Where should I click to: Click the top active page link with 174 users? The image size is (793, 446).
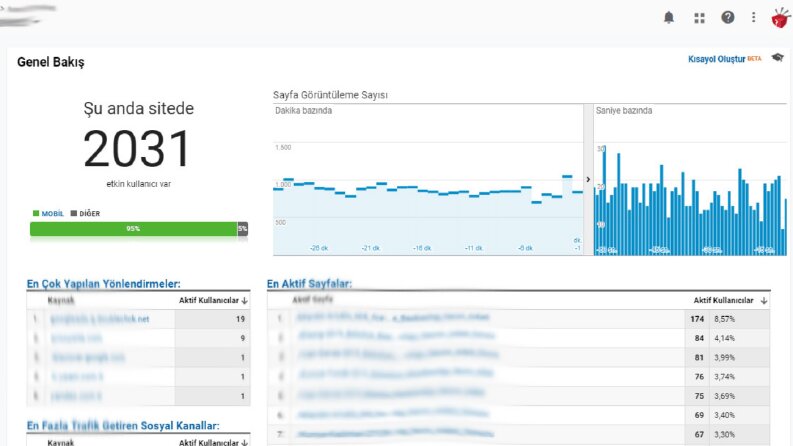pos(393,318)
